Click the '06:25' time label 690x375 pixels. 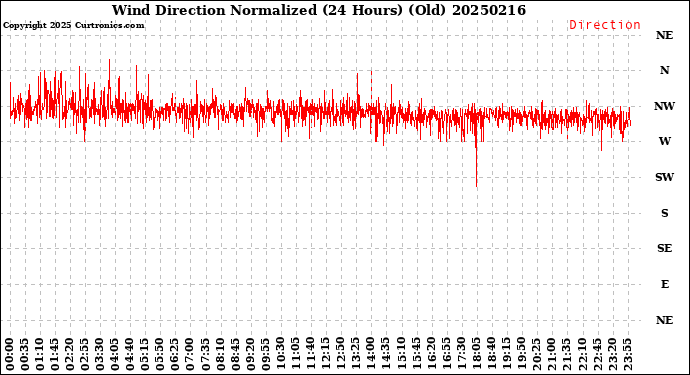(x=176, y=355)
